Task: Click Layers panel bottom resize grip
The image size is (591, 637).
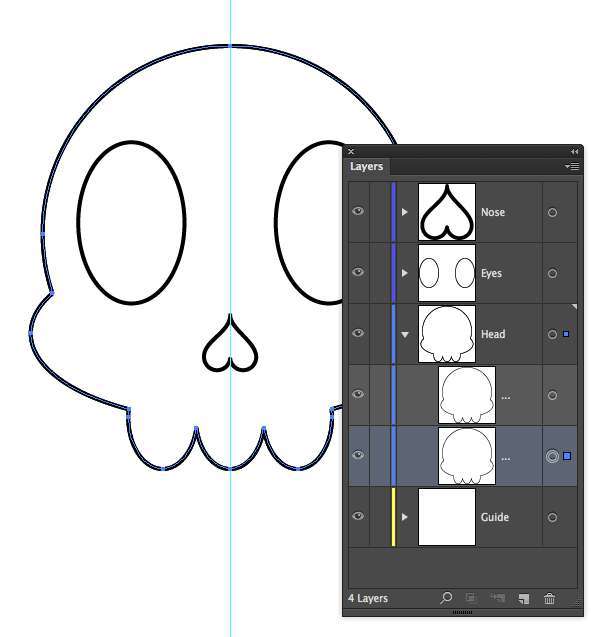Action: tap(462, 612)
